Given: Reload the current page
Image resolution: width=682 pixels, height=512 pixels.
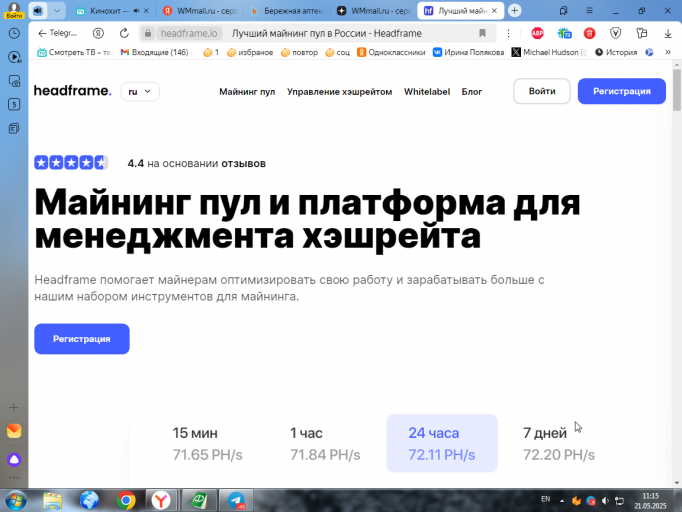Looking at the screenshot, I should (x=124, y=33).
